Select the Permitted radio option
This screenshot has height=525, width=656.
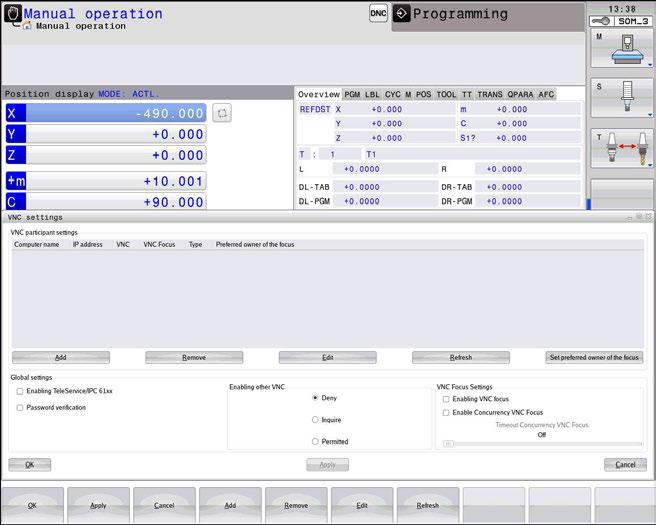point(315,441)
